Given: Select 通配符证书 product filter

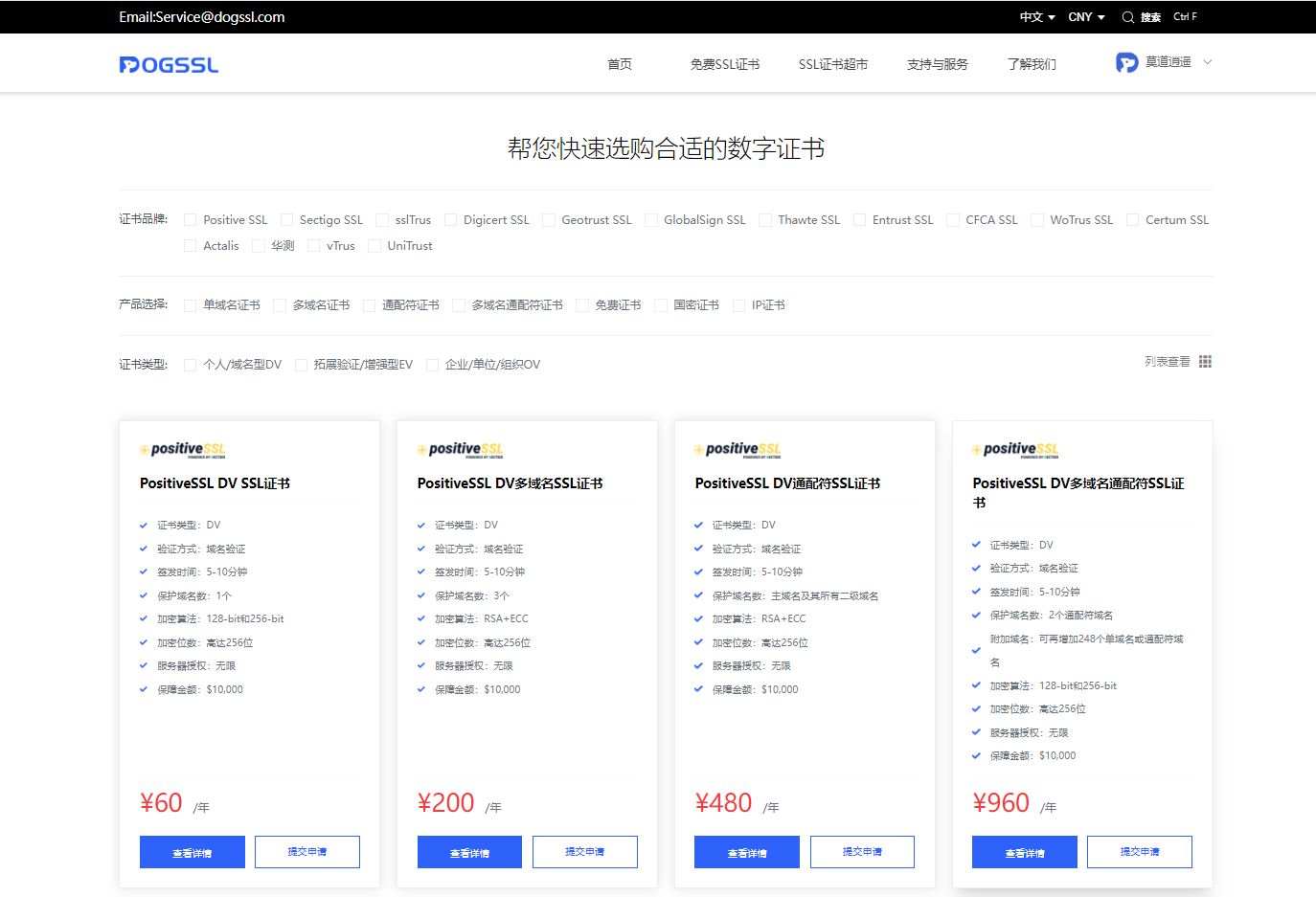Looking at the screenshot, I should 369,305.
